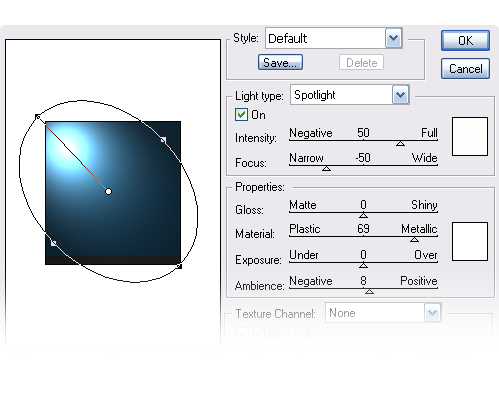The image size is (499, 395).
Task: Uncheck the light On checkbox
Action: [241, 115]
